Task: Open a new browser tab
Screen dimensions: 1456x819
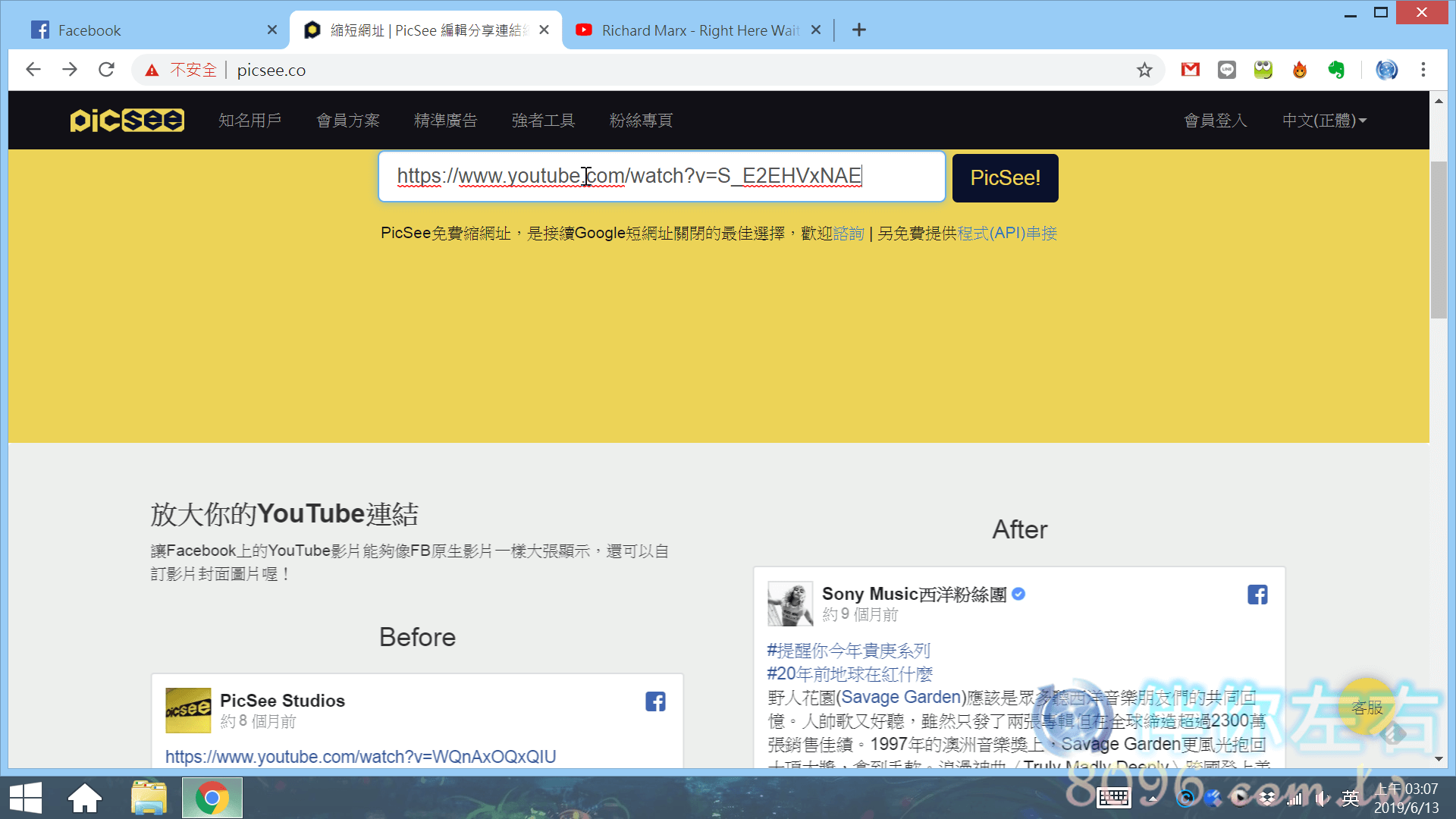Action: pyautogui.click(x=858, y=30)
